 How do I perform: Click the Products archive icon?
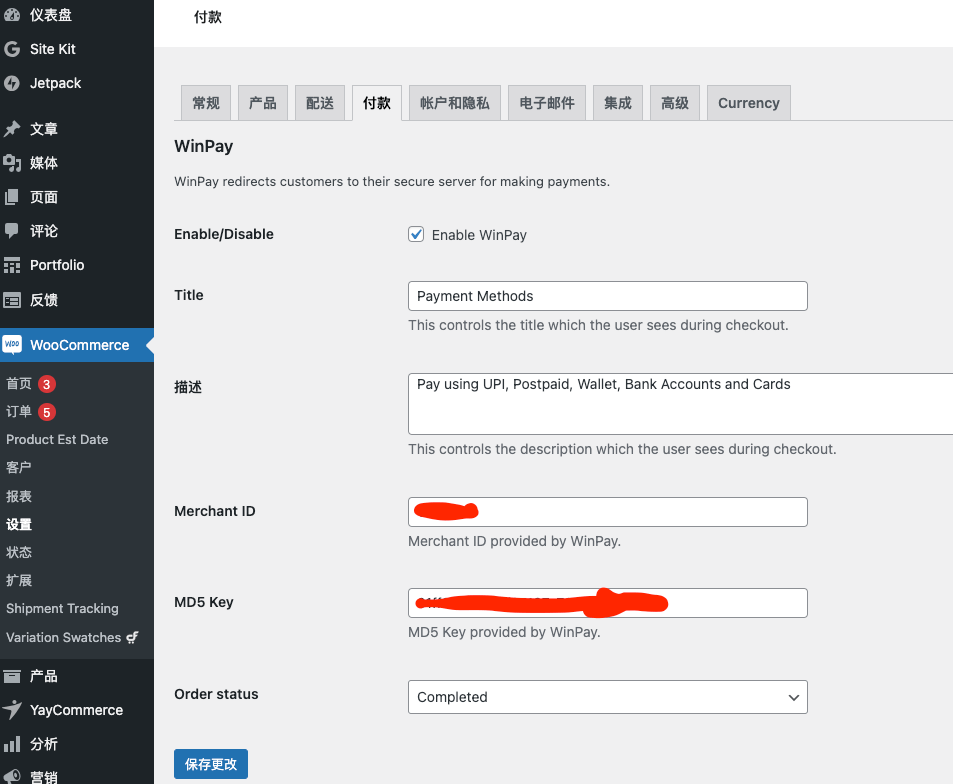(12, 676)
